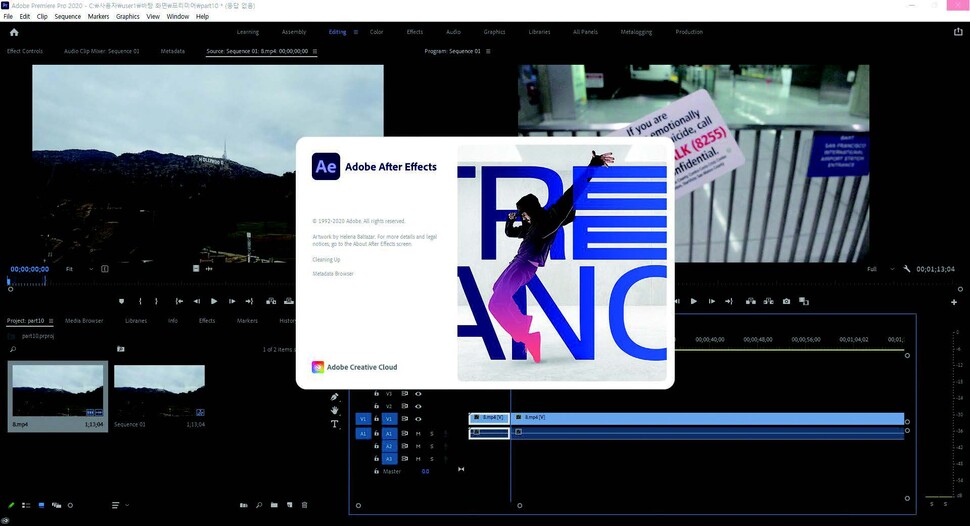The height and width of the screenshot is (526, 970).
Task: Create a search bin from query icon
Action: tap(121, 349)
